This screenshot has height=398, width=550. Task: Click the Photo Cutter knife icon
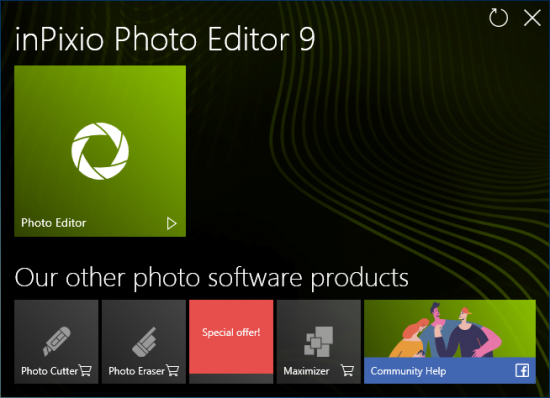(x=57, y=341)
